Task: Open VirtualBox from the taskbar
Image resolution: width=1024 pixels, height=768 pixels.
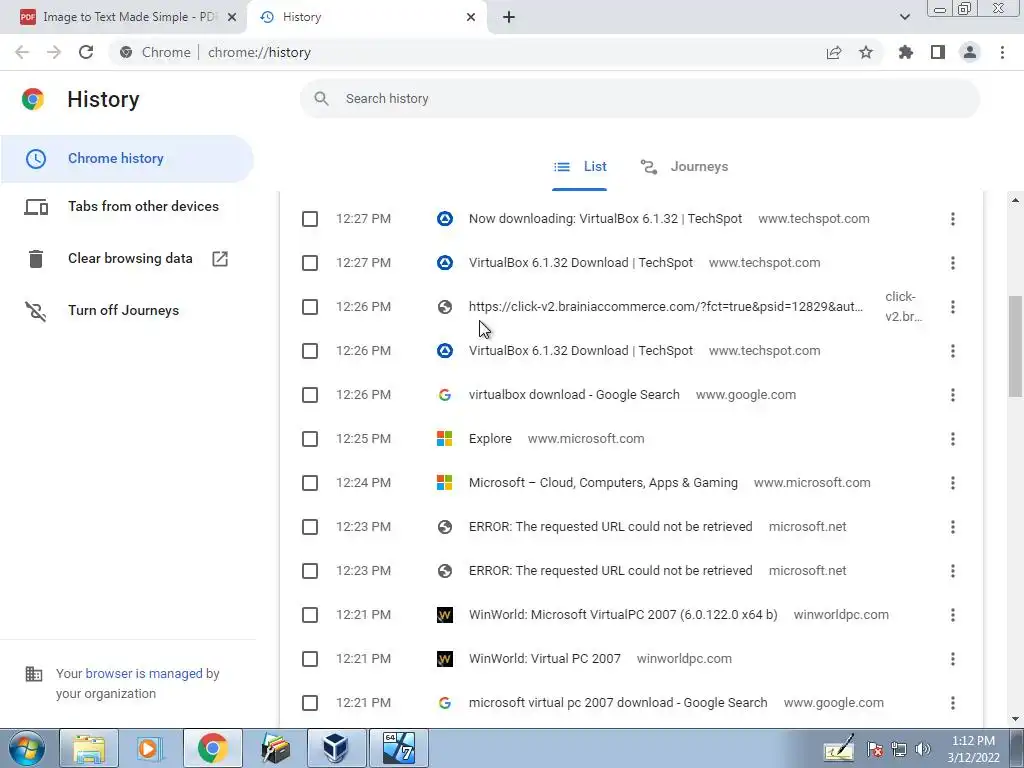Action: coord(336,748)
